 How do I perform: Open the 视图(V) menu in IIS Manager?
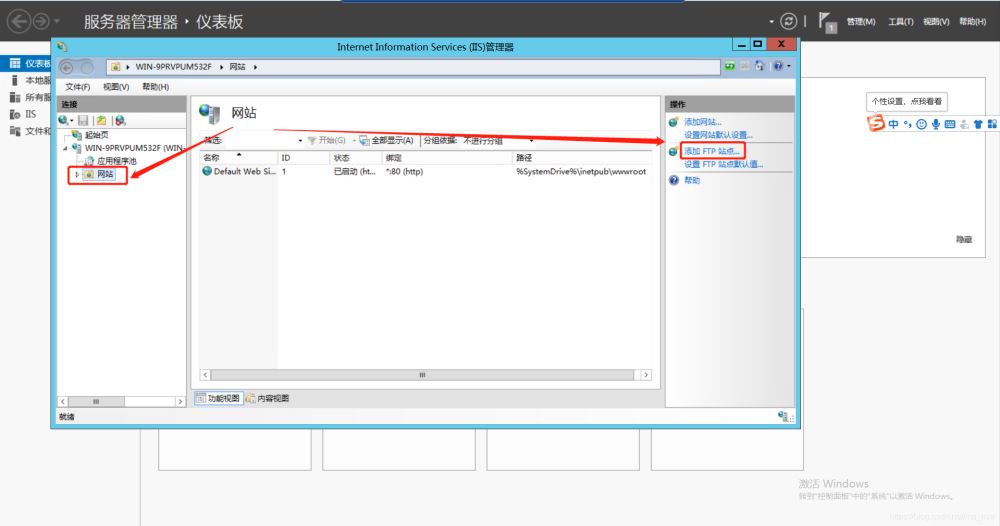click(116, 87)
